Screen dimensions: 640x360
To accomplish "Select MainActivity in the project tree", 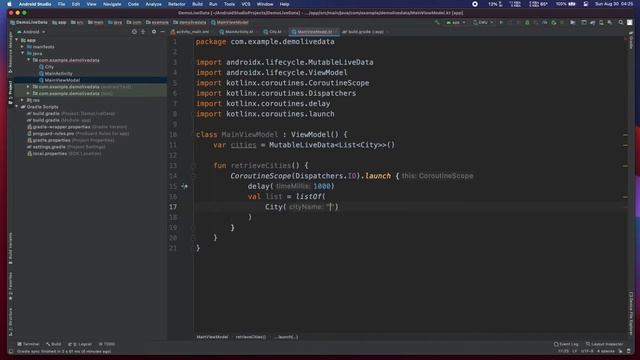I will tap(56, 73).
